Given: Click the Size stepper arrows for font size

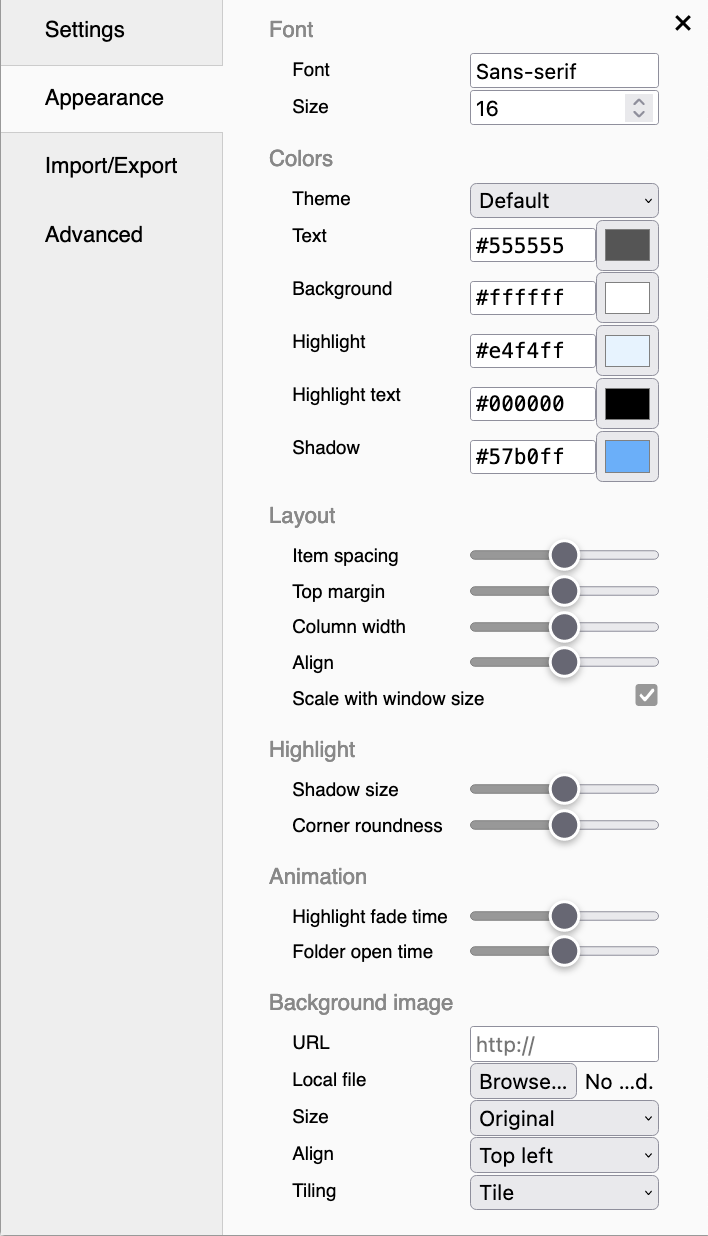Looking at the screenshot, I should (x=639, y=108).
